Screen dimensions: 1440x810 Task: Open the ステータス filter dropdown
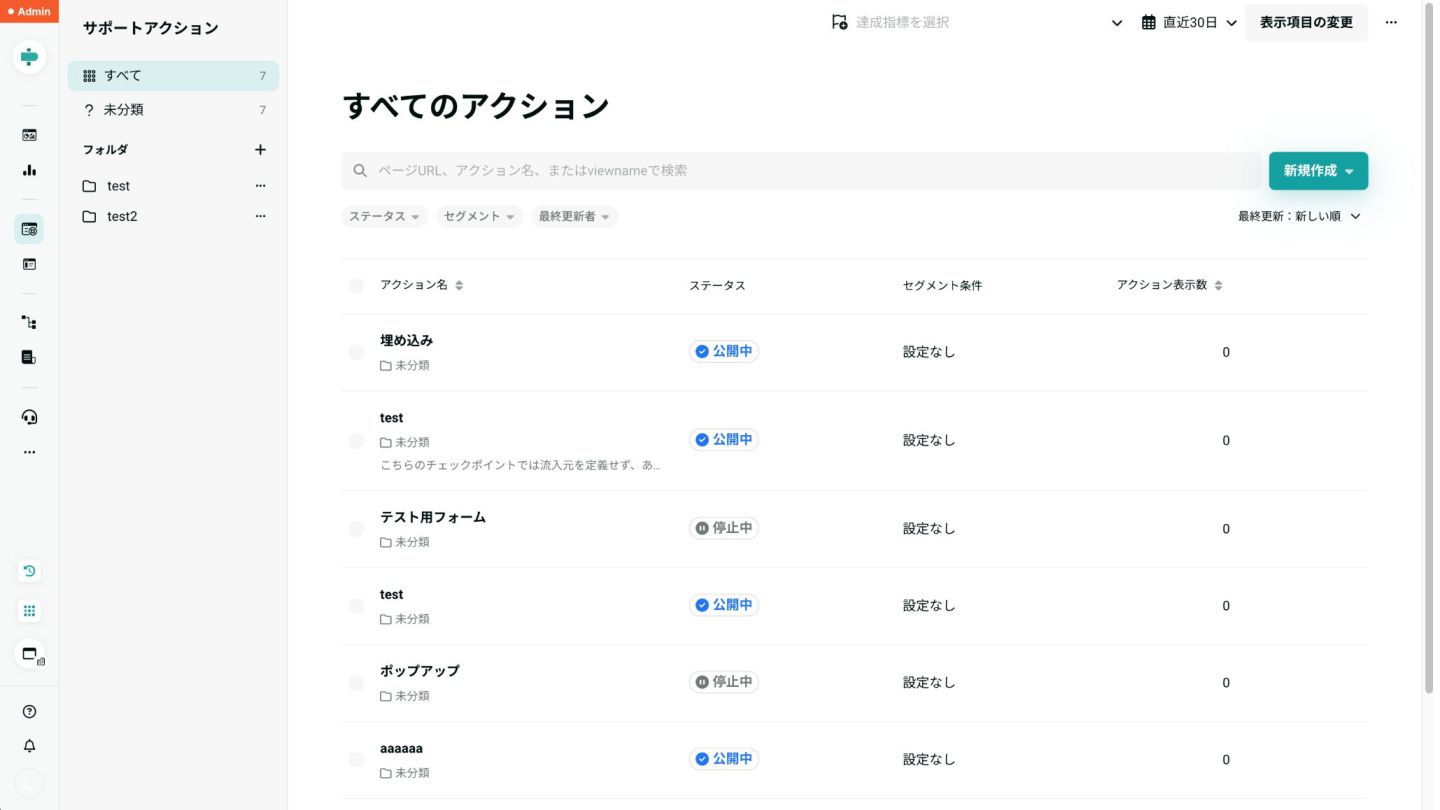click(x=384, y=216)
